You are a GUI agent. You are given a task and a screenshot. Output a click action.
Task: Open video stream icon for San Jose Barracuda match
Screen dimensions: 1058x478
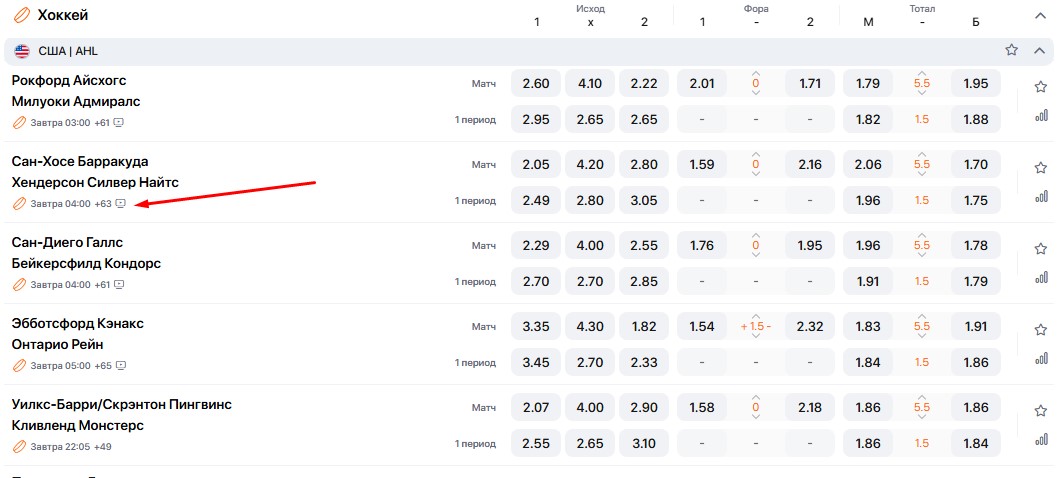[120, 204]
